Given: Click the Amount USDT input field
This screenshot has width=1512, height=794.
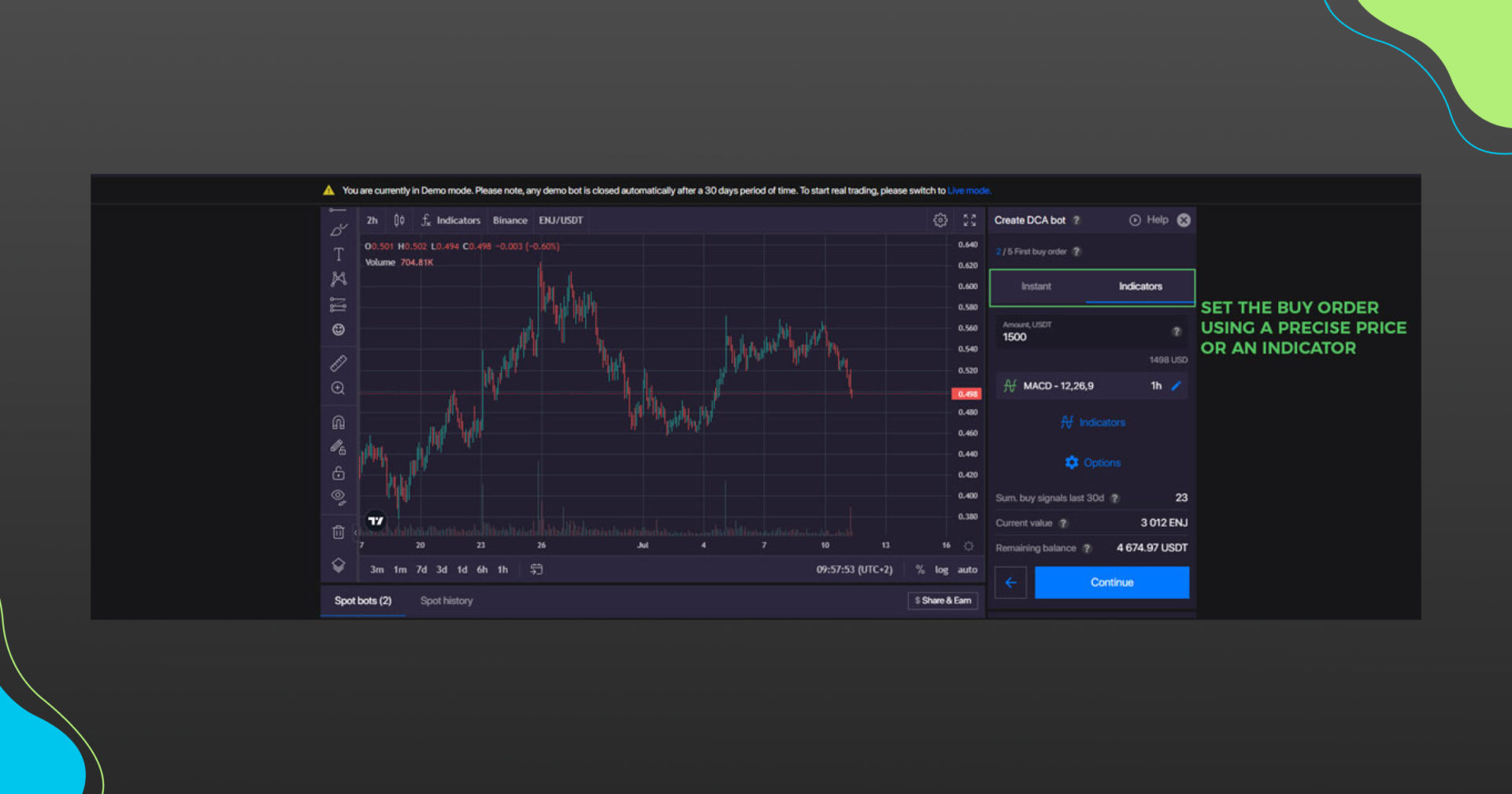Looking at the screenshot, I should click(x=1083, y=337).
